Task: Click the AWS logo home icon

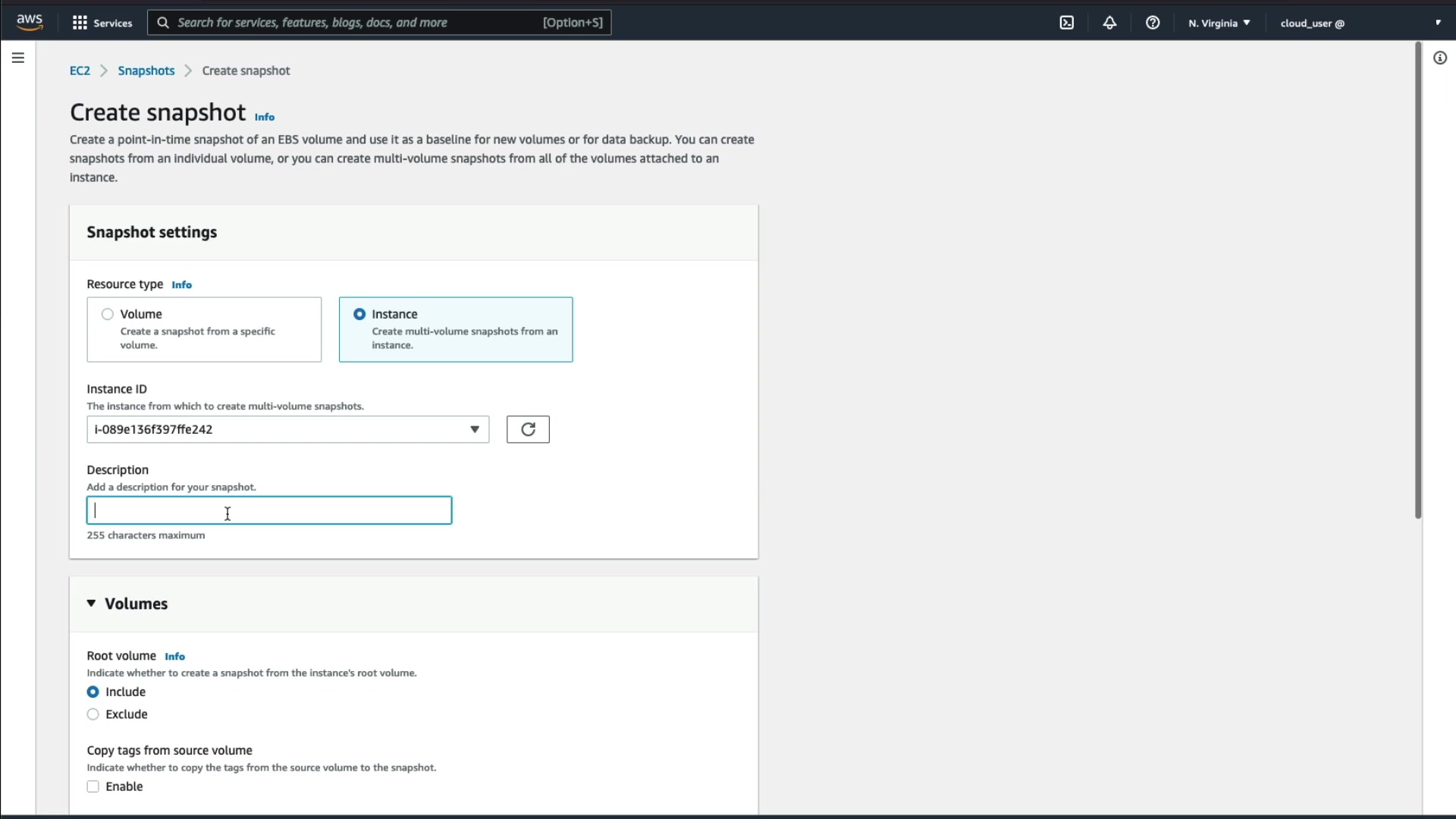Action: tap(30, 22)
